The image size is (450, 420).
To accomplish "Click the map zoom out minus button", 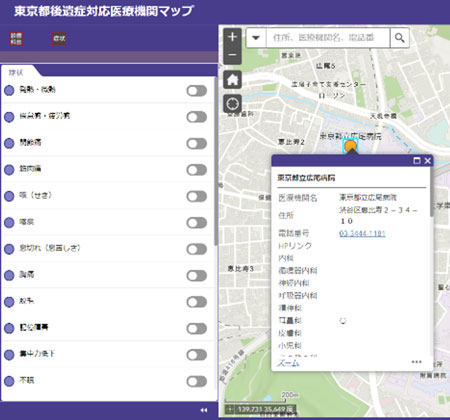I will (x=232, y=55).
